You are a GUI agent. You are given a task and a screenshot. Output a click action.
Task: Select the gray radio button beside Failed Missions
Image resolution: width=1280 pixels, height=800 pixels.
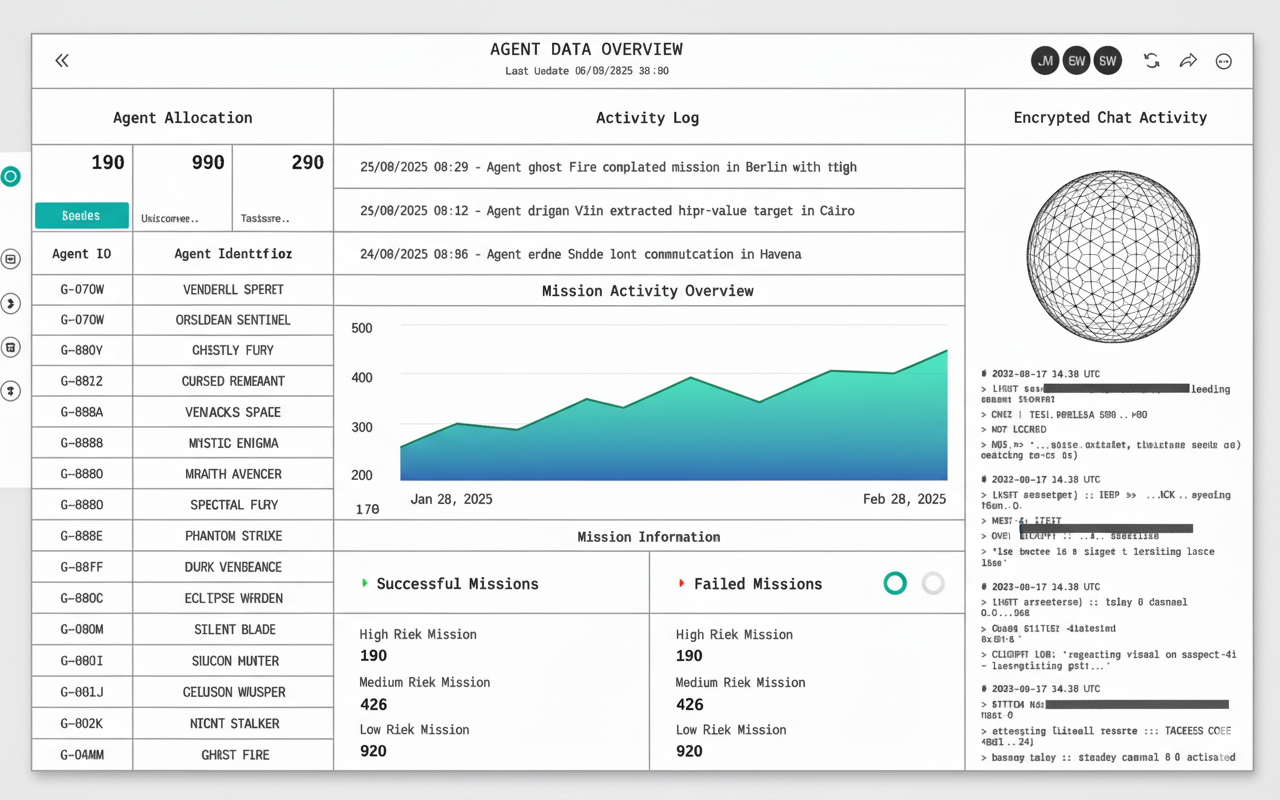[x=933, y=583]
